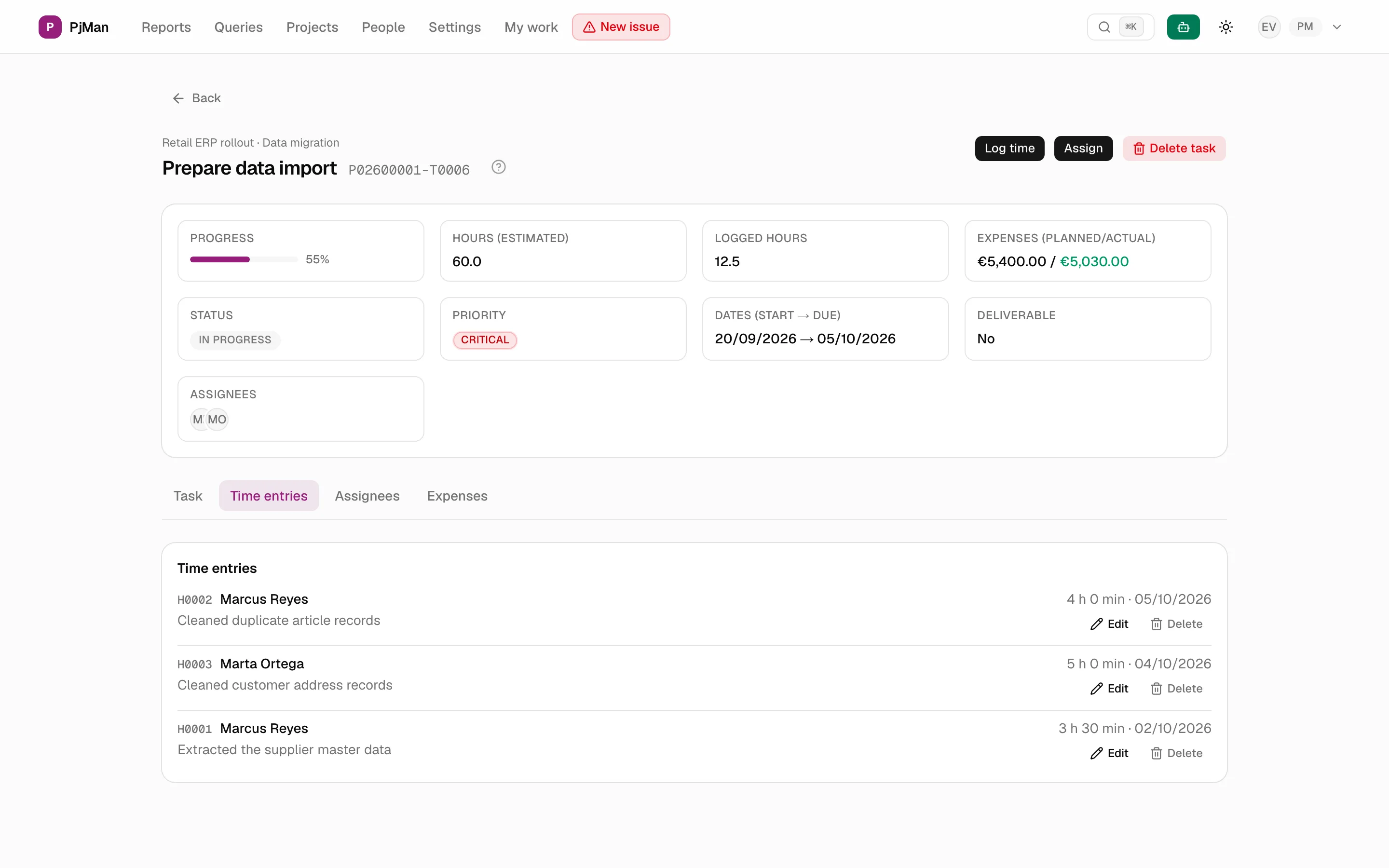The height and width of the screenshot is (868, 1389).
Task: Click 'Retail ERP rollout · Data migration' breadcrumb
Action: pyautogui.click(x=250, y=143)
